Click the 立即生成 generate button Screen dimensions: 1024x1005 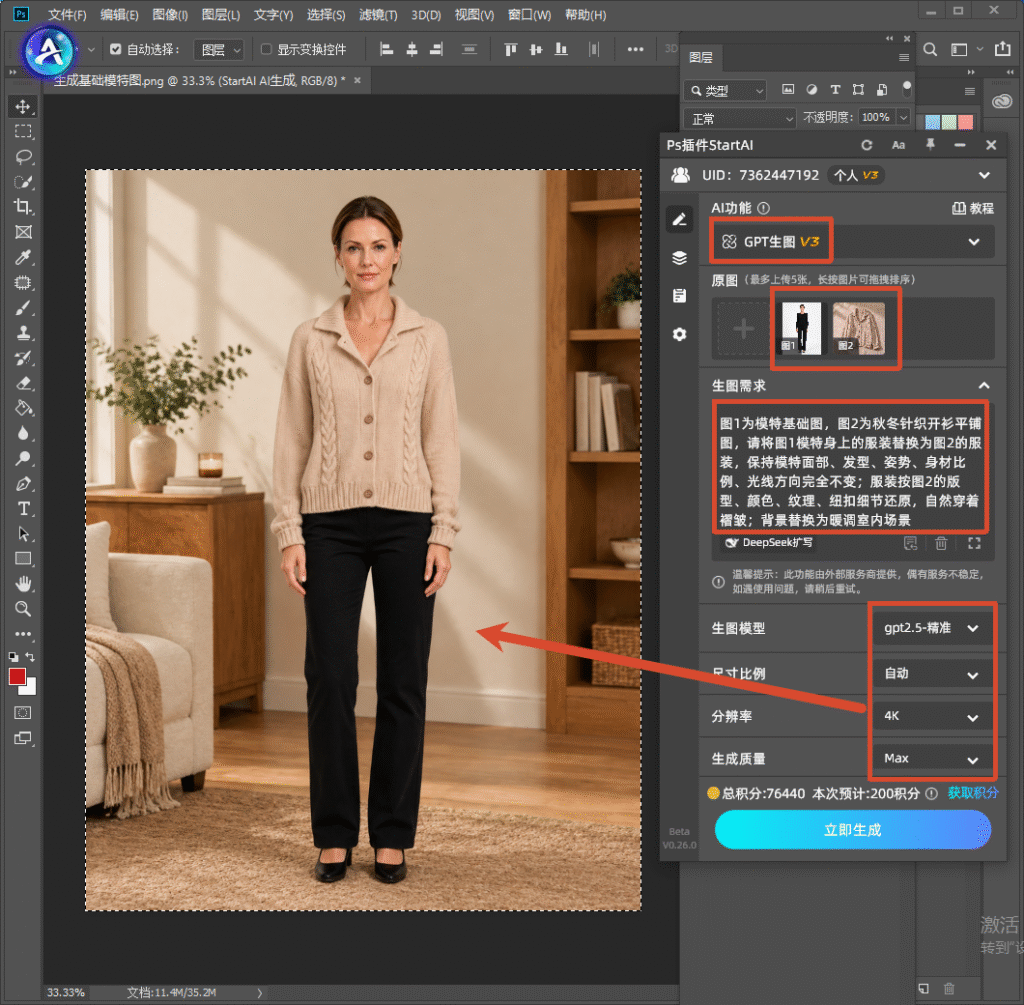point(852,830)
